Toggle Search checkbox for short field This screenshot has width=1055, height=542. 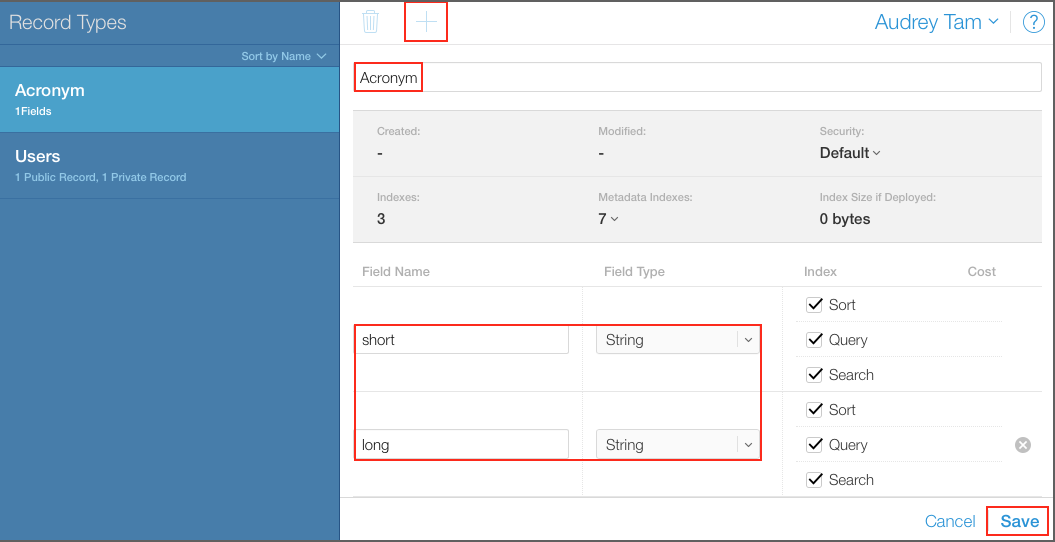(x=814, y=375)
